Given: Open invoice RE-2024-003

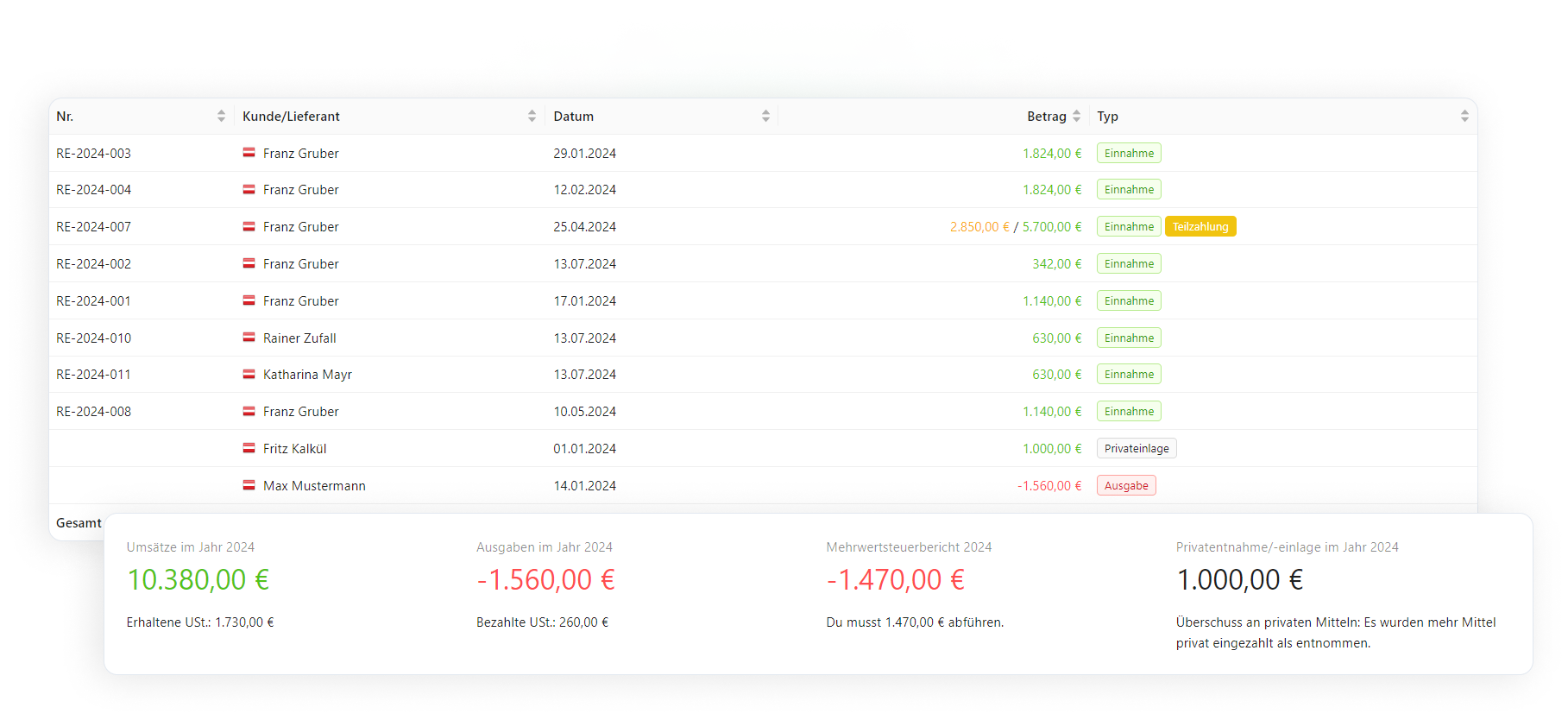Looking at the screenshot, I should point(93,154).
